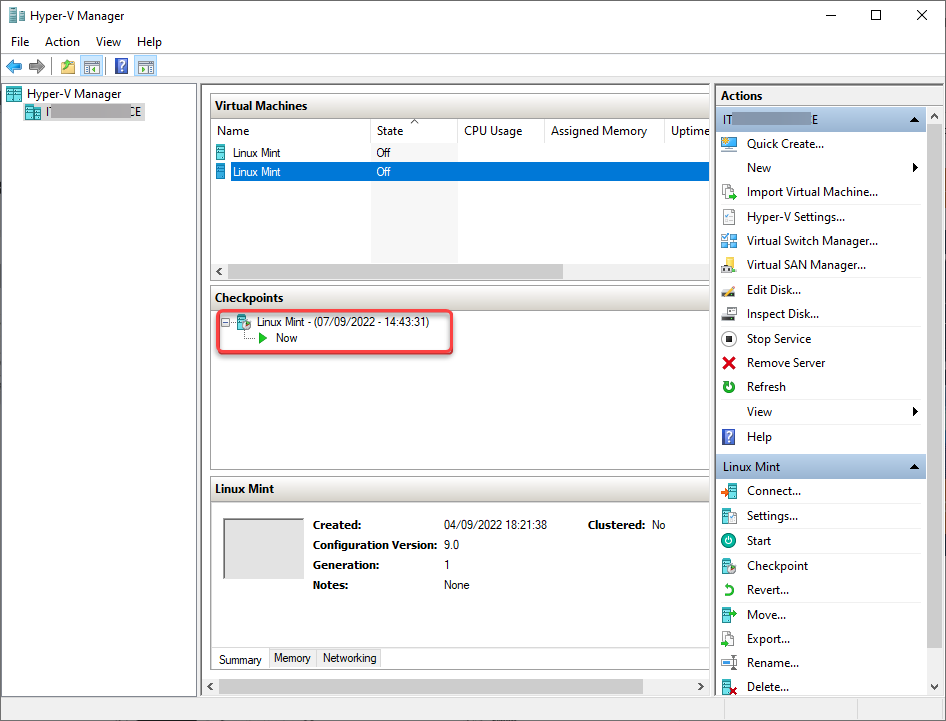This screenshot has height=721, width=946.
Task: Click the Virtual SAN Manager icon
Action: pos(729,265)
